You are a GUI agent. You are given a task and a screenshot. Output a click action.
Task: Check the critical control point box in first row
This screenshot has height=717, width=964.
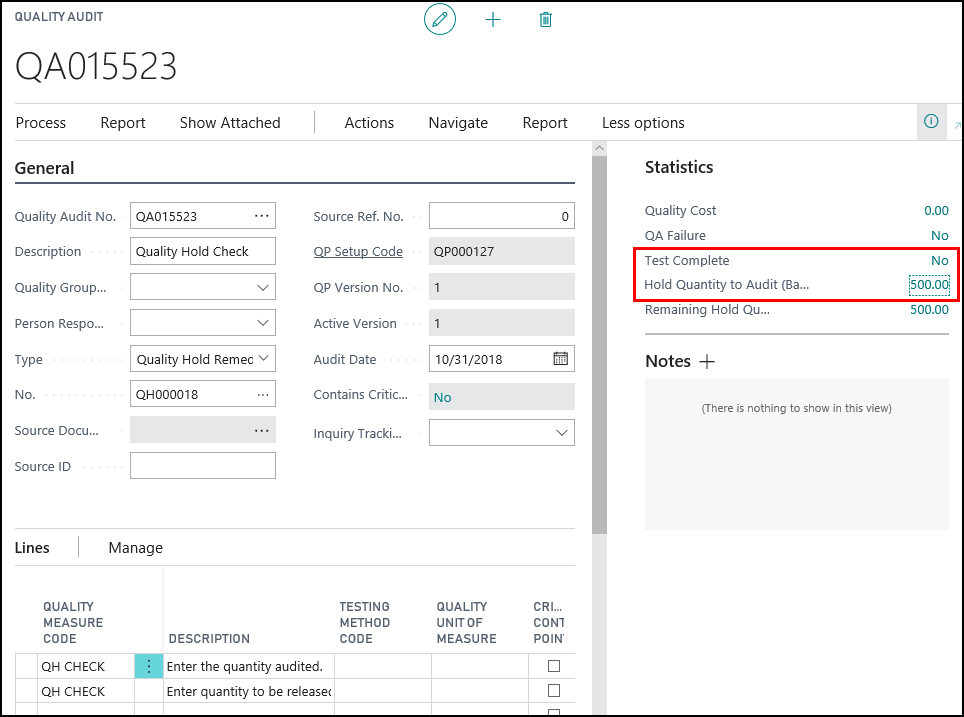pyautogui.click(x=554, y=666)
